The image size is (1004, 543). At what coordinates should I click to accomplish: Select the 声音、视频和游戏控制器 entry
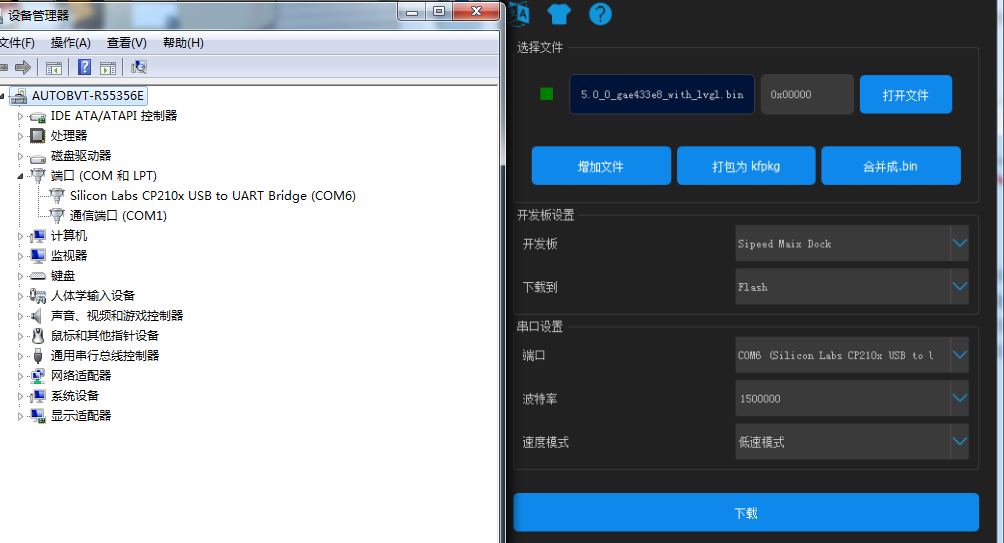click(117, 316)
